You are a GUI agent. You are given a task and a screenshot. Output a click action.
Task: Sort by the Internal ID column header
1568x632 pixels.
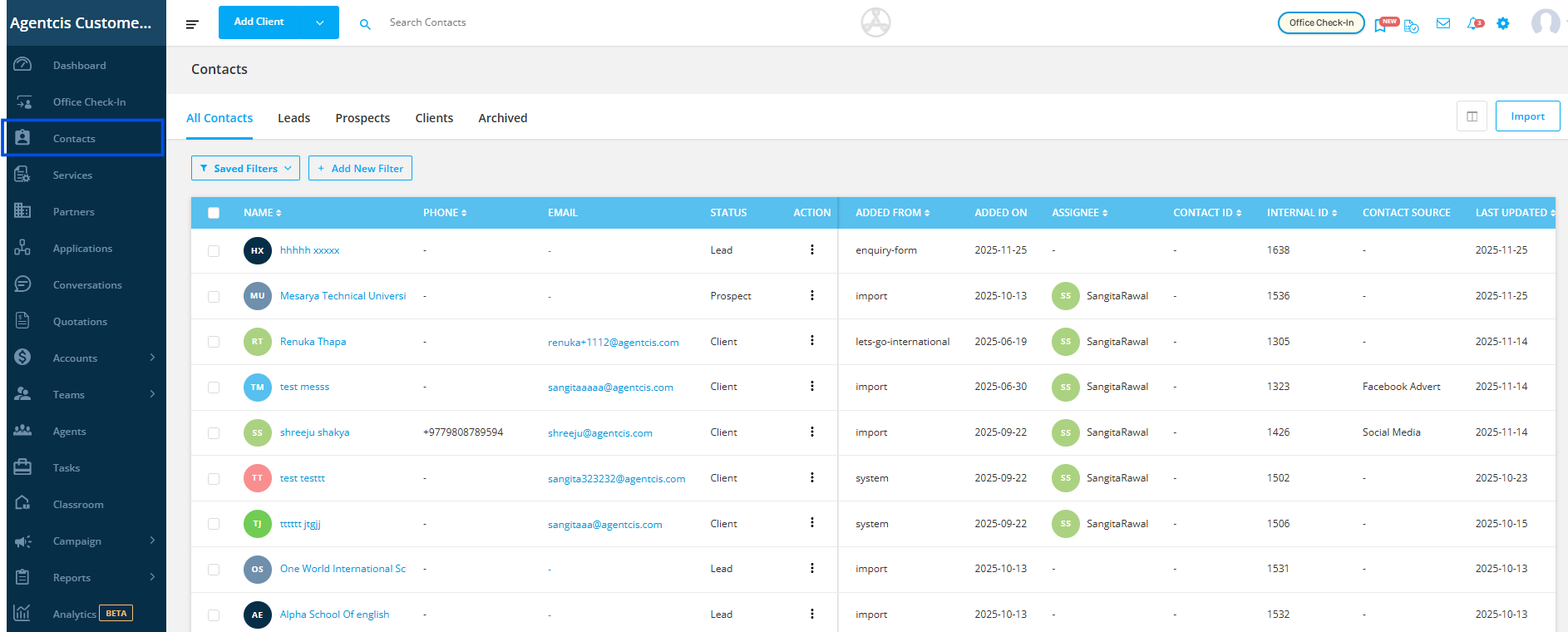[x=1302, y=213]
